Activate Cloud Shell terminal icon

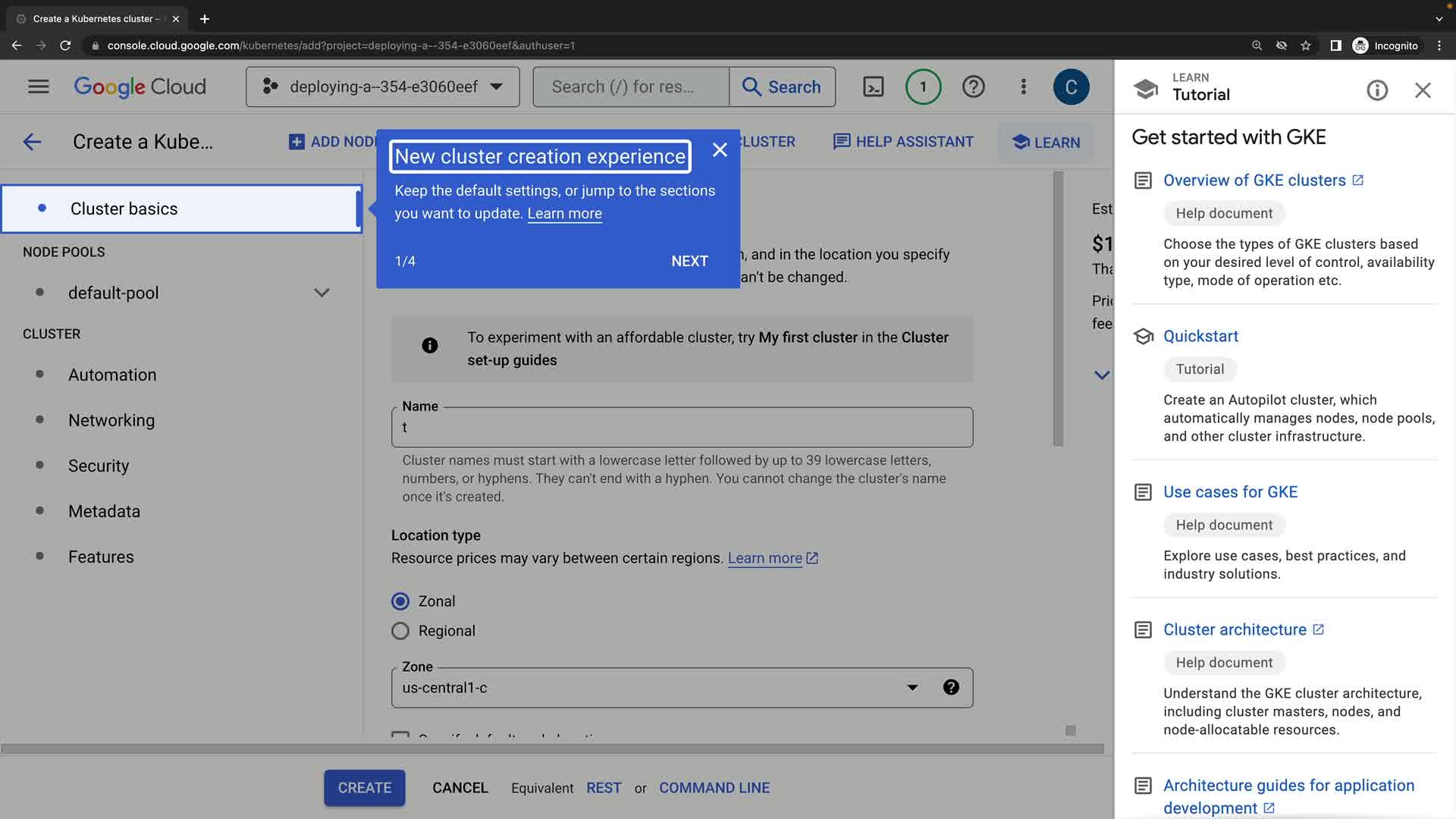pyautogui.click(x=874, y=86)
